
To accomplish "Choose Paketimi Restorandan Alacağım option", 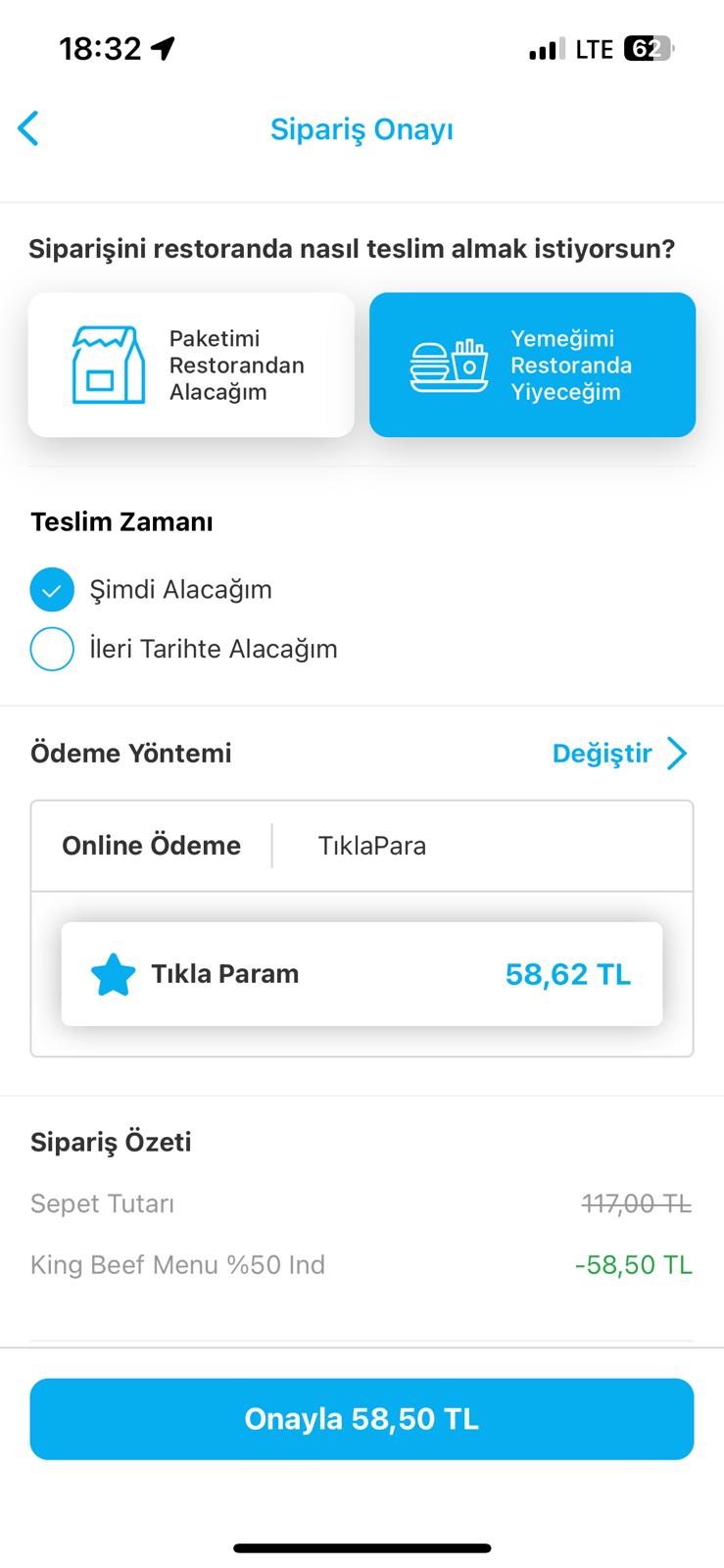I will [191, 365].
